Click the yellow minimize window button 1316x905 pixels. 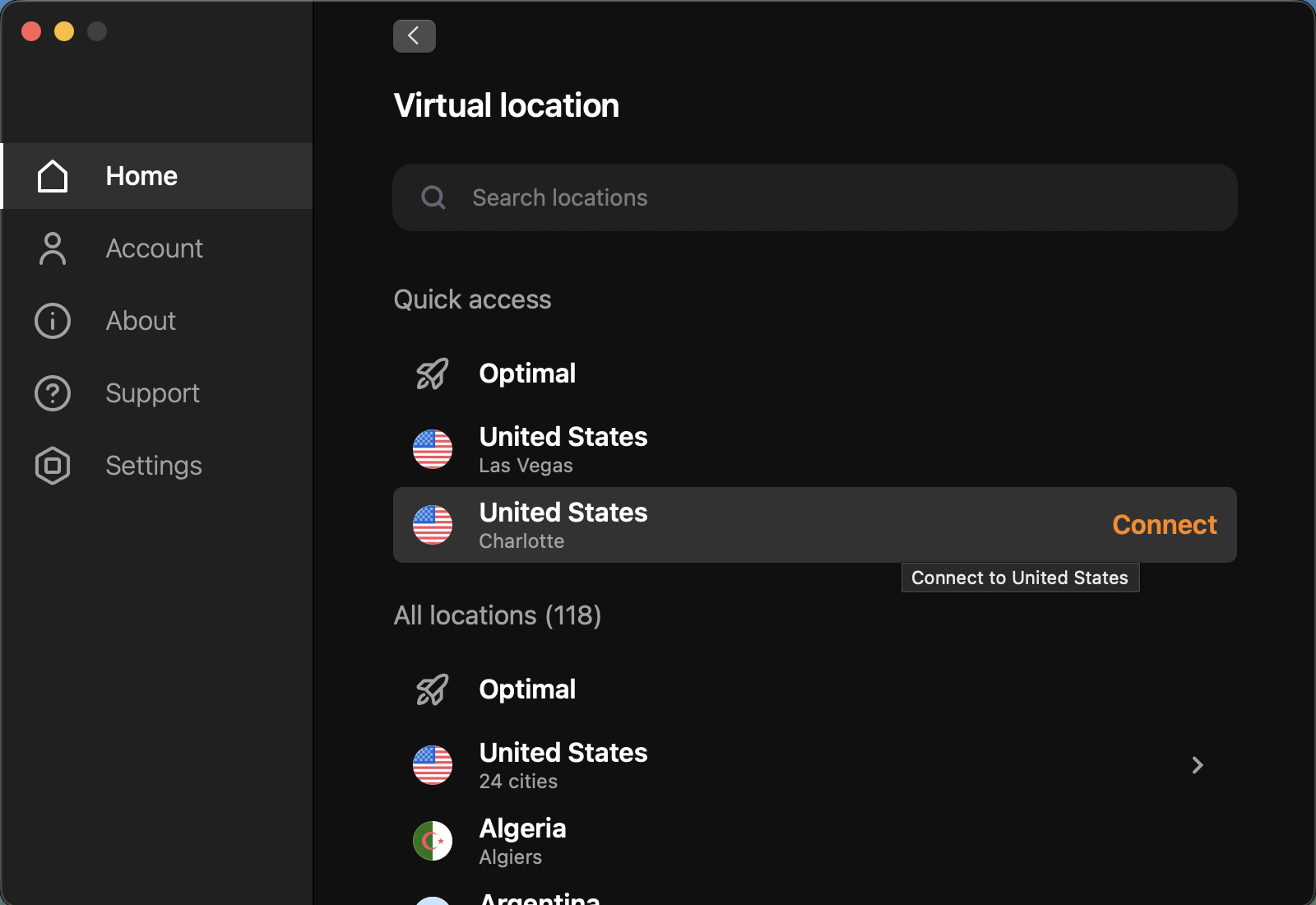pyautogui.click(x=64, y=31)
